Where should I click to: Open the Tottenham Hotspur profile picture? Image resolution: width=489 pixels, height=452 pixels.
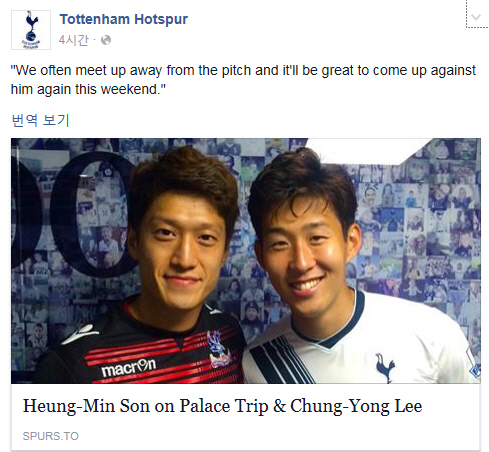pos(31,30)
